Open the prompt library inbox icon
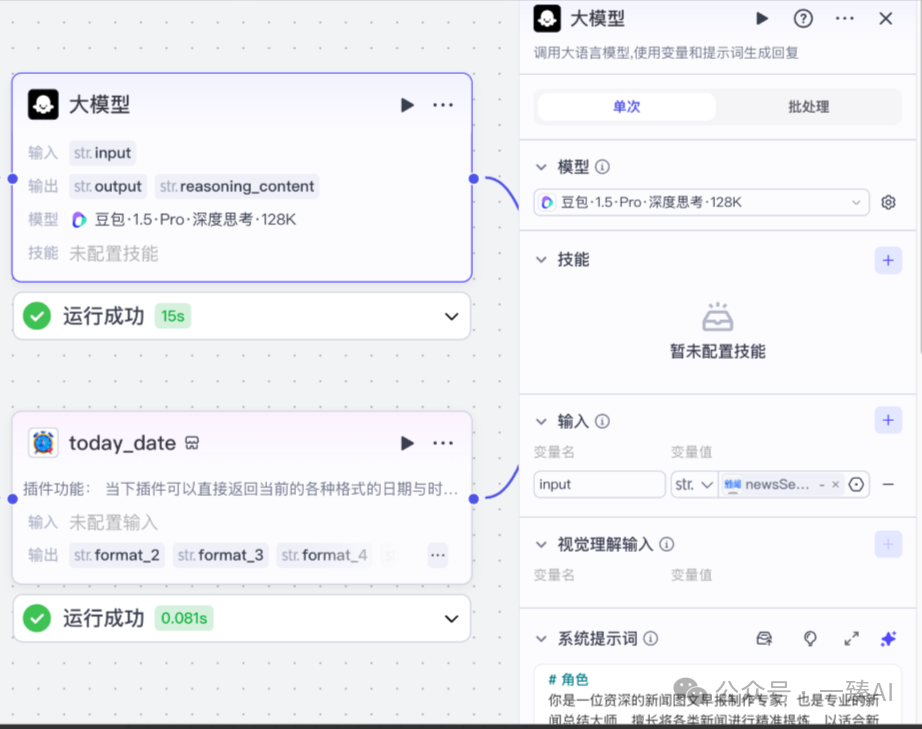 (764, 638)
